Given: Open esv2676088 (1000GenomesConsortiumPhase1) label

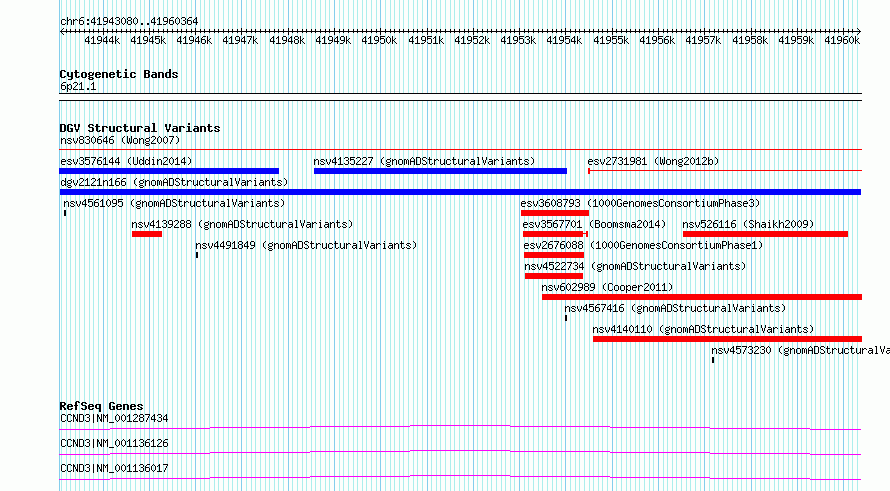Looking at the screenshot, I should (x=643, y=245).
